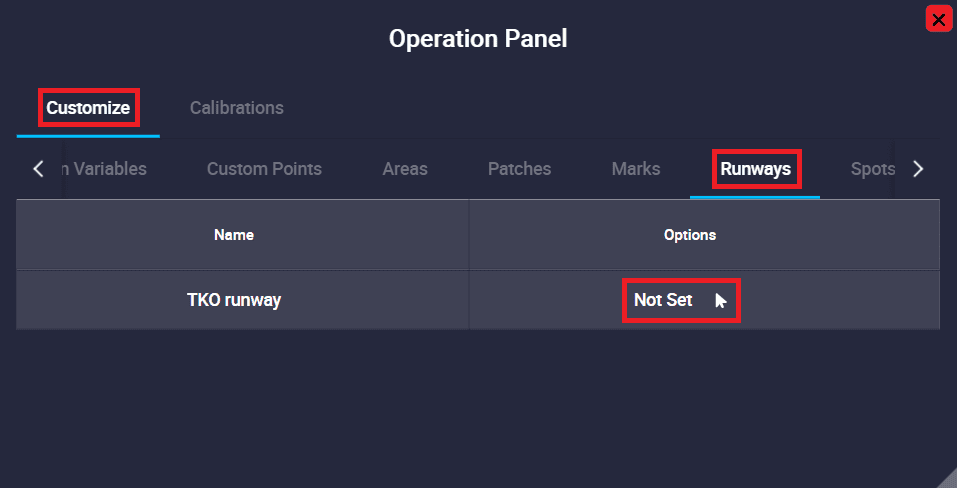The width and height of the screenshot is (957, 488).
Task: Open the partially visible Spots tab
Action: (873, 169)
